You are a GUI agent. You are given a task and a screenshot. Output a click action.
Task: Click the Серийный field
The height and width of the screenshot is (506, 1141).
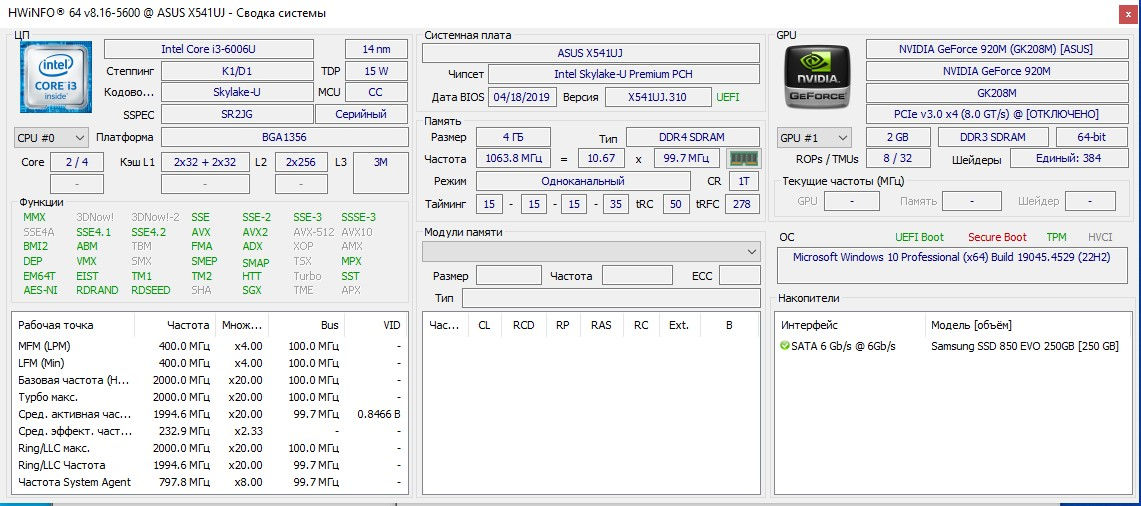click(x=361, y=114)
